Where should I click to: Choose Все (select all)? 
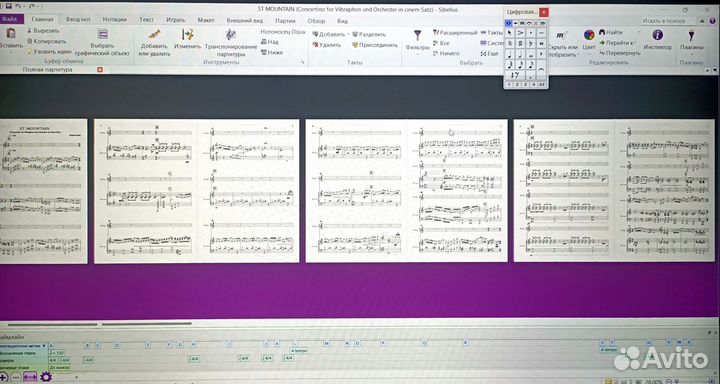point(441,43)
